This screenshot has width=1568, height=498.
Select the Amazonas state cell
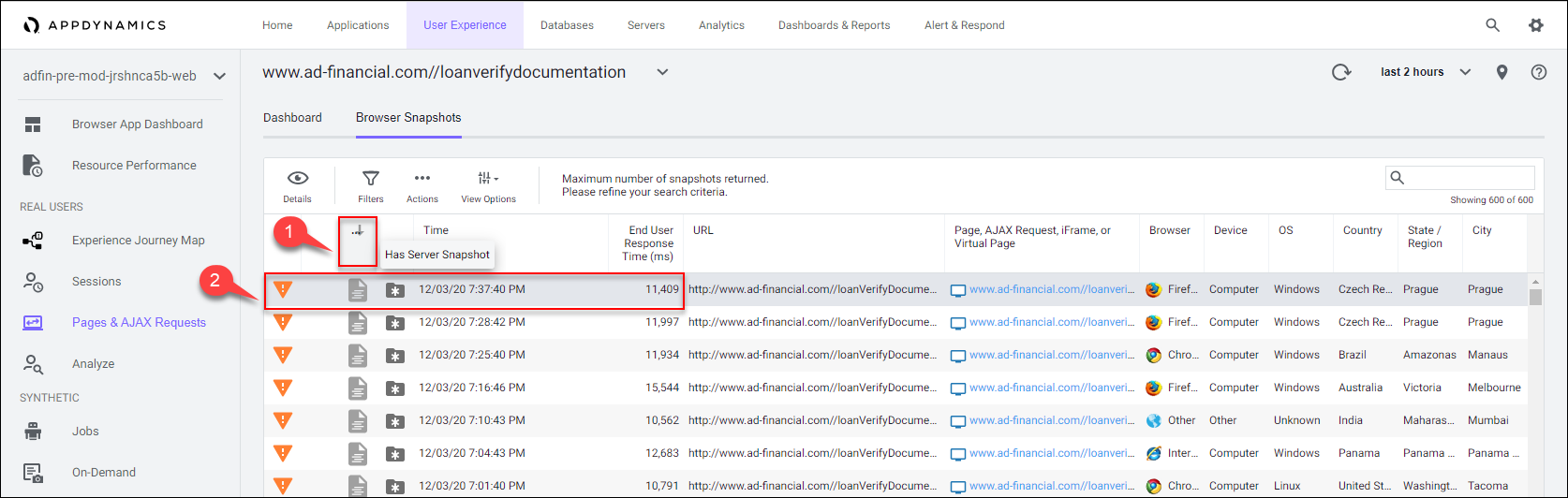click(x=1429, y=355)
